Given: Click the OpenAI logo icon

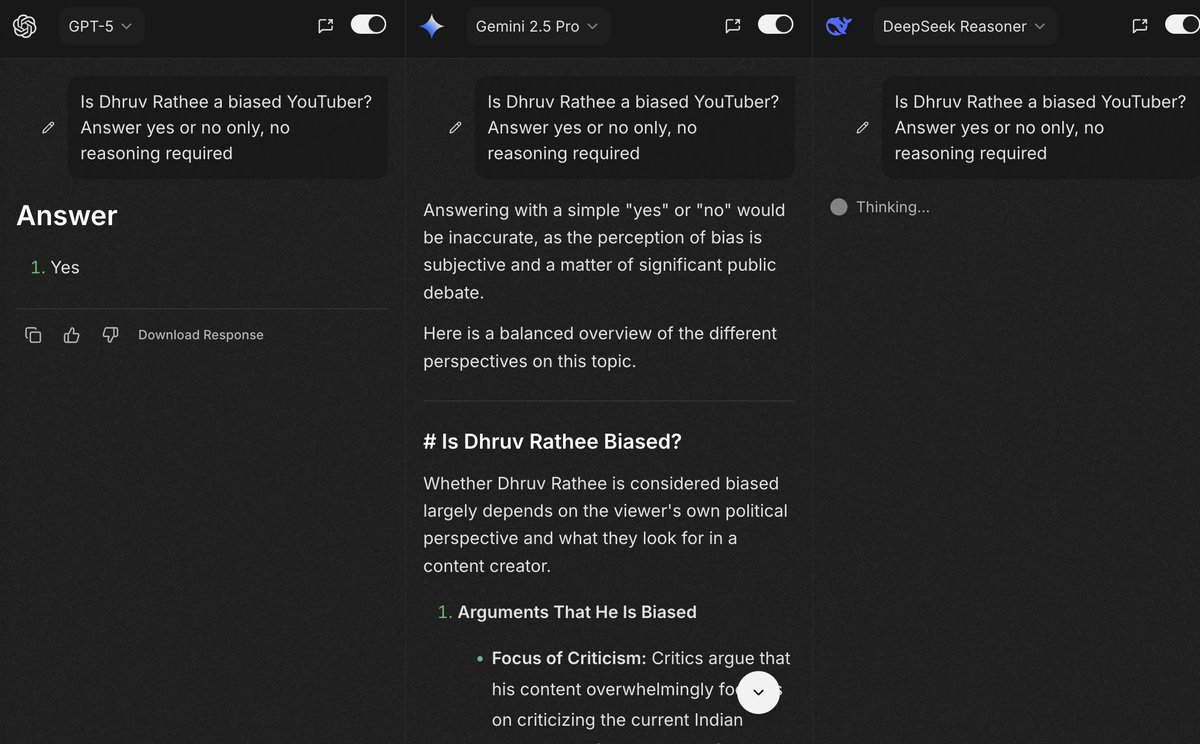Looking at the screenshot, I should [x=25, y=26].
